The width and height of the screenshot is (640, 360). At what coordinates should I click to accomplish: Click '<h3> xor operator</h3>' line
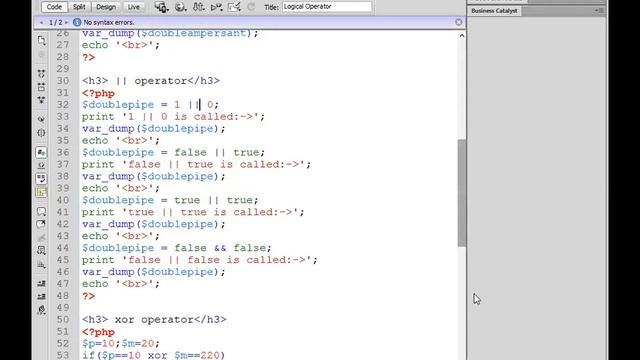154,320
